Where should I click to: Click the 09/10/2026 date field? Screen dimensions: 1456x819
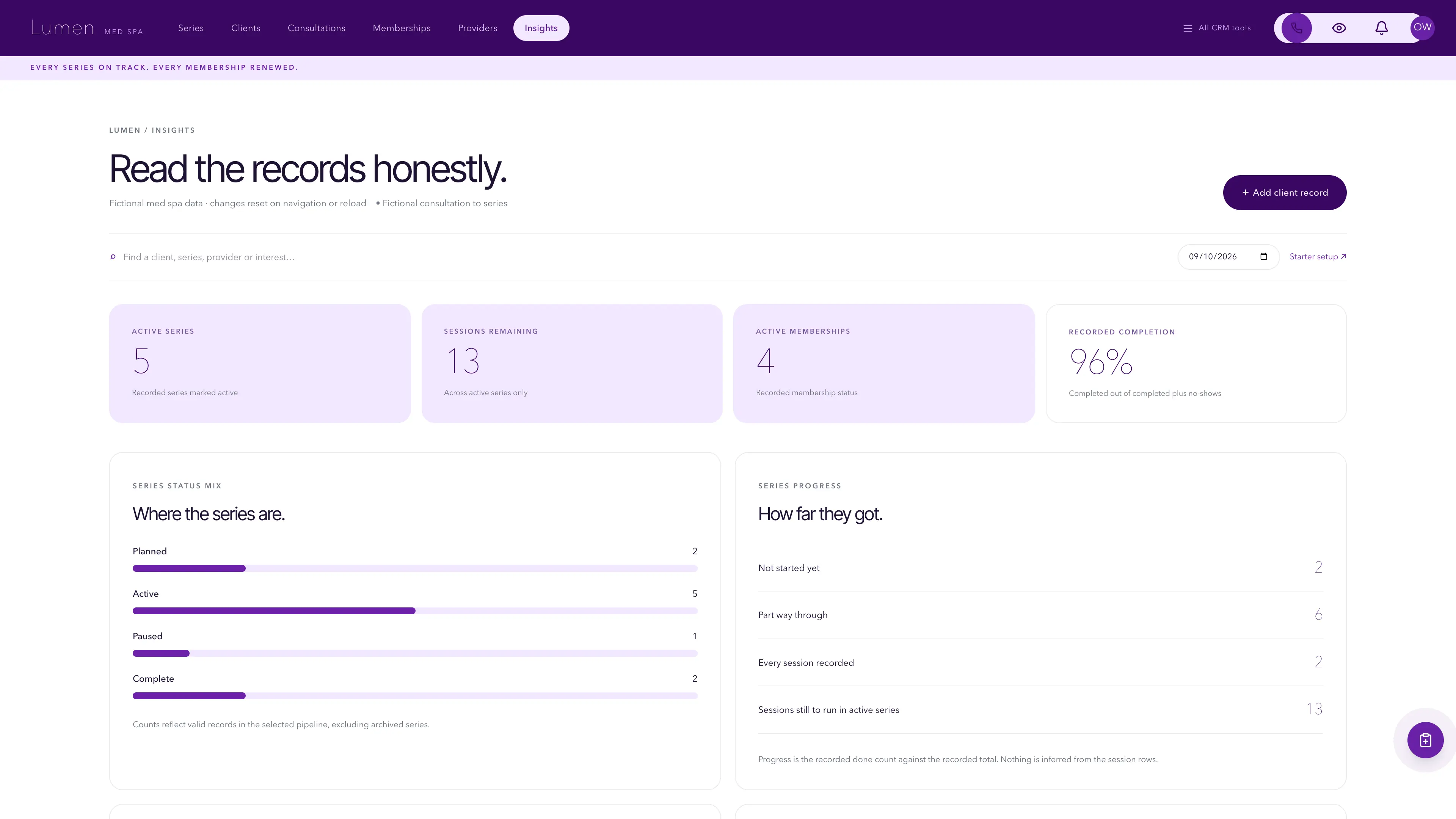(x=1228, y=257)
